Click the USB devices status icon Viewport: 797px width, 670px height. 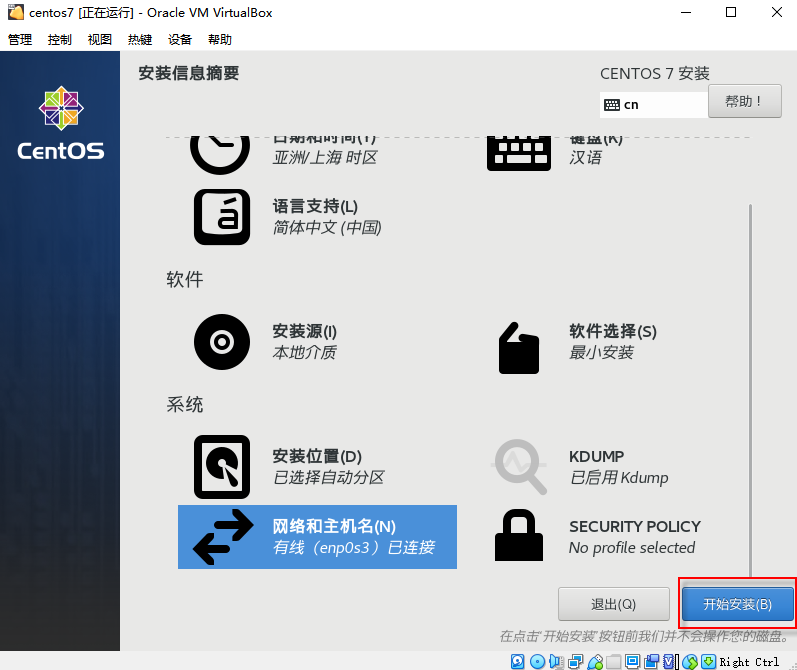(595, 661)
